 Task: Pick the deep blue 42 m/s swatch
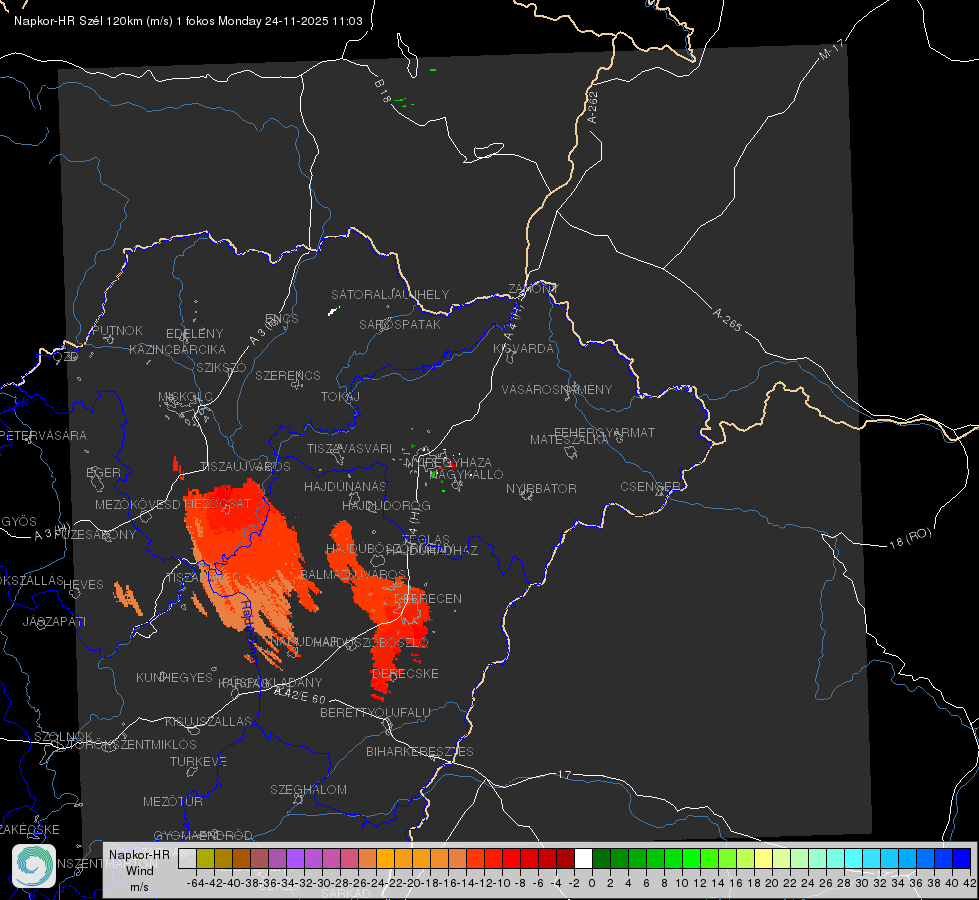pyautogui.click(x=962, y=858)
